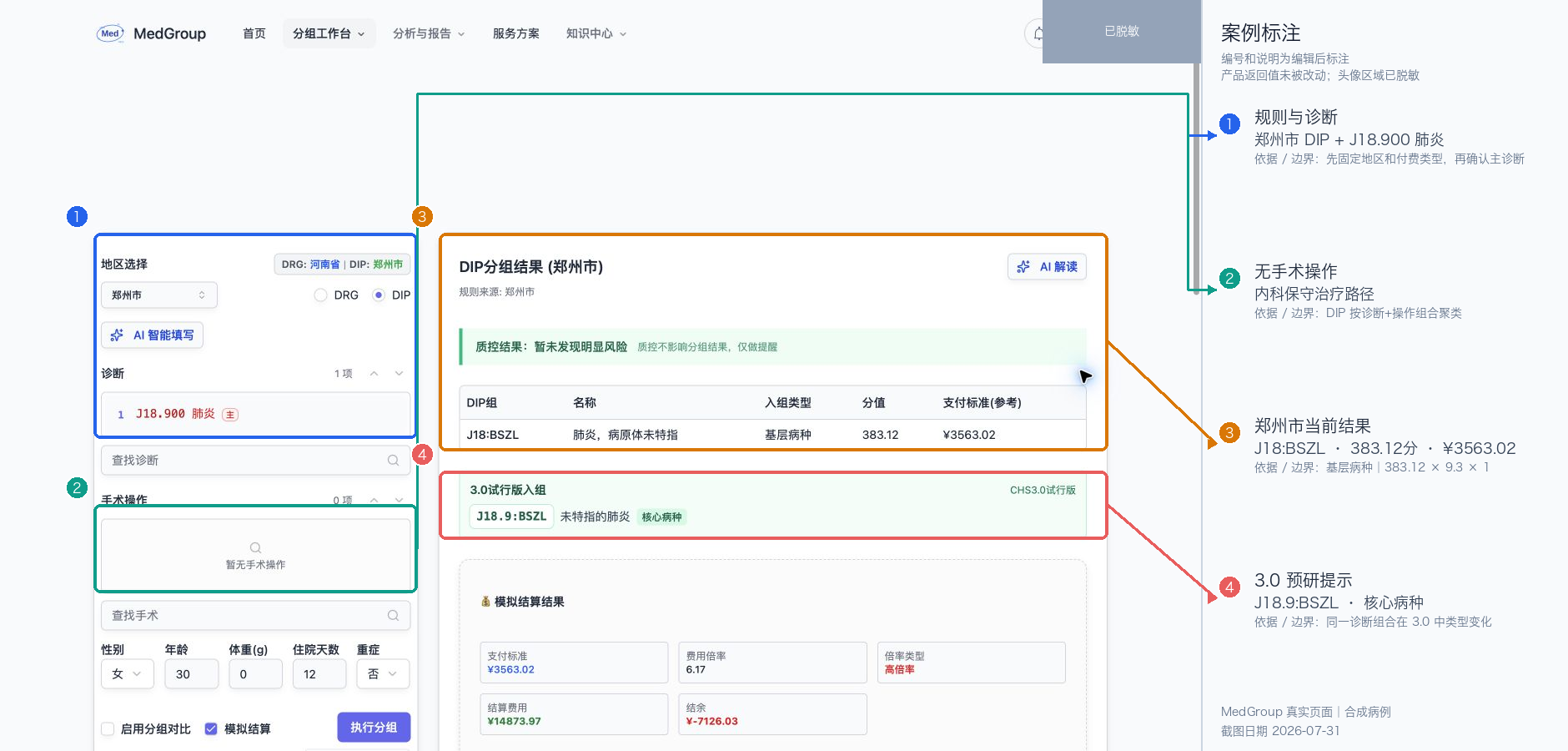Click the sparkle icon on AI 解读

tap(1023, 267)
